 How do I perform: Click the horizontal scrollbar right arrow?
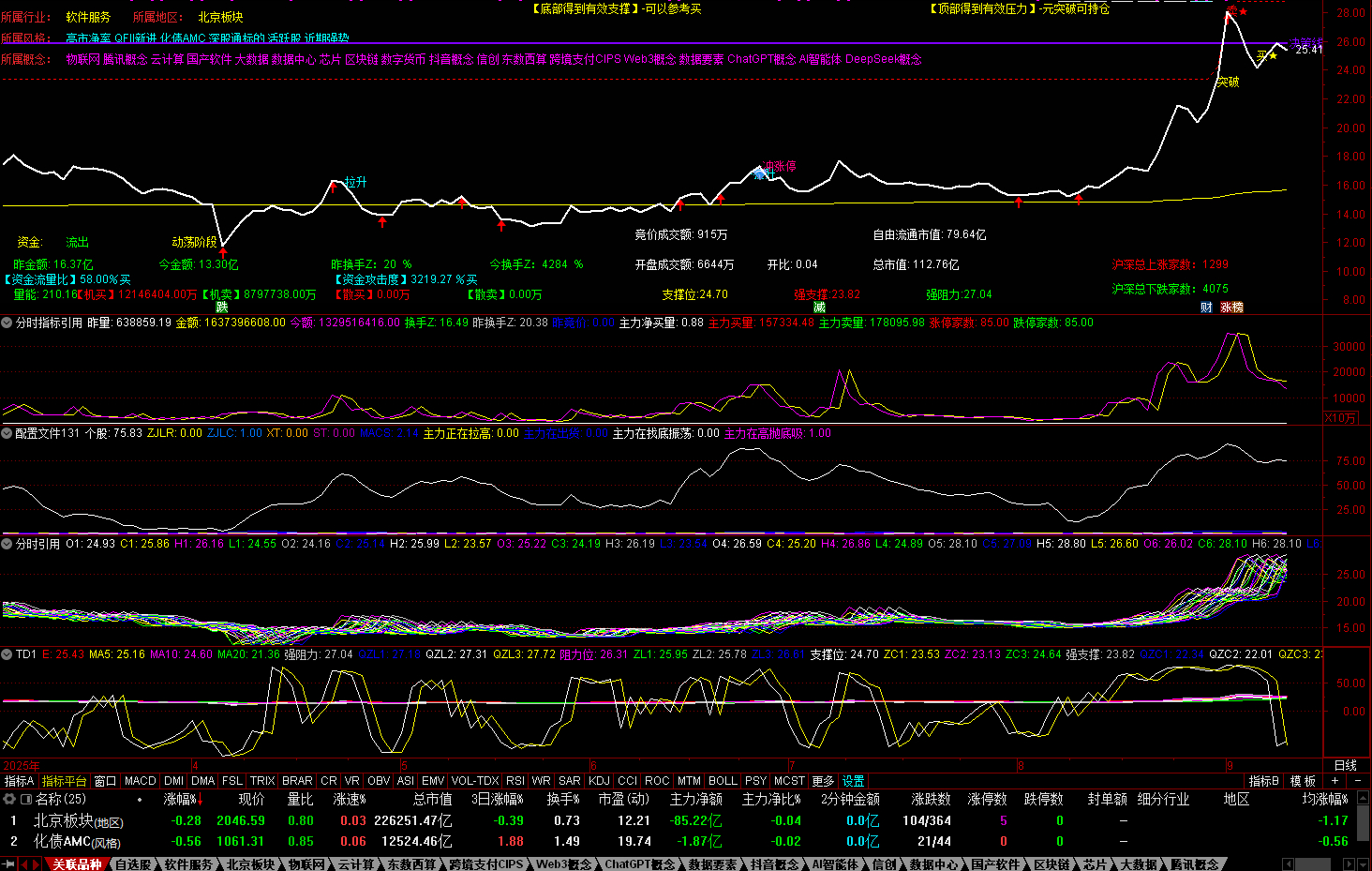1350,864
